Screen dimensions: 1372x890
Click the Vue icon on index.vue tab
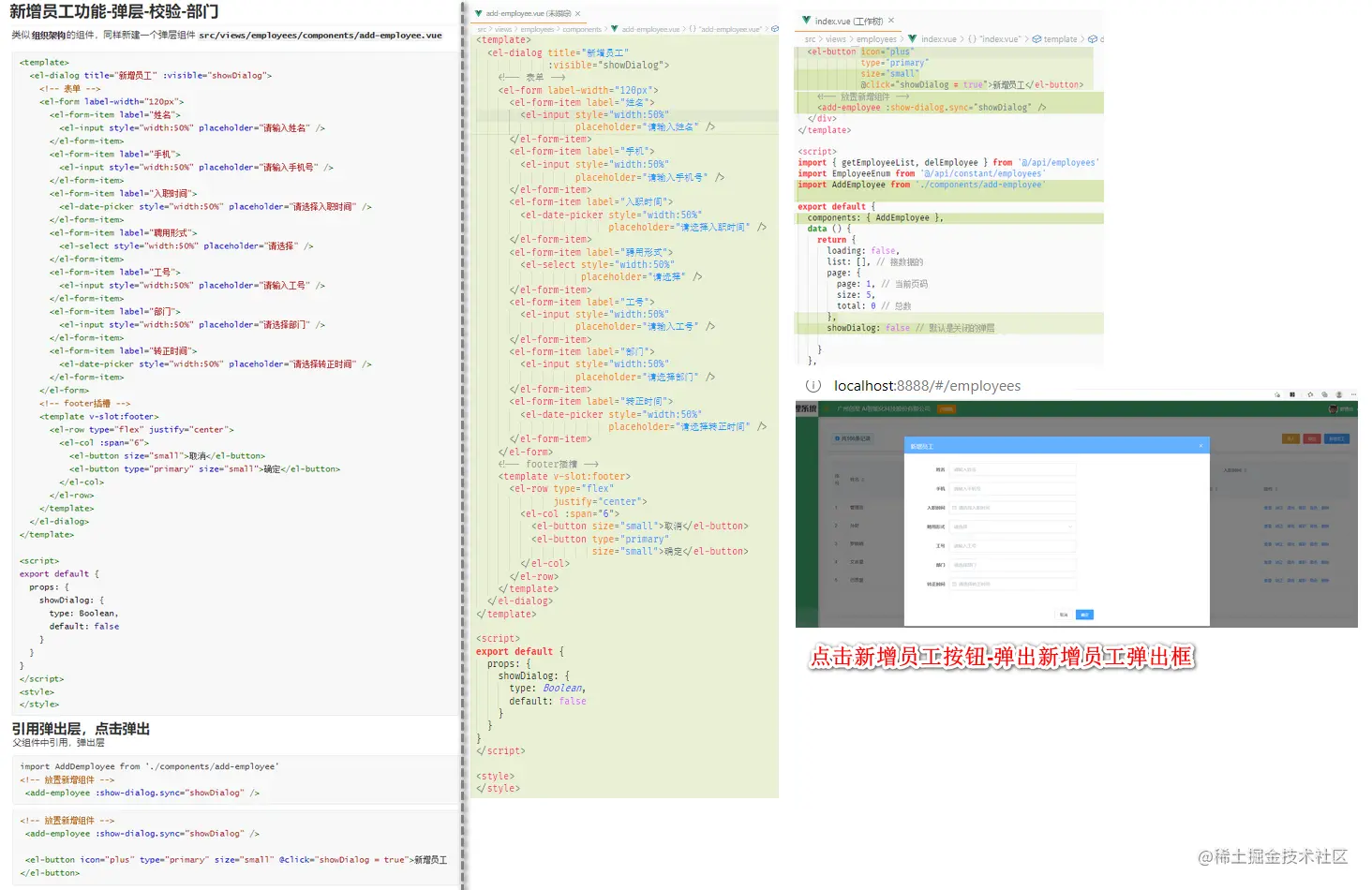806,21
